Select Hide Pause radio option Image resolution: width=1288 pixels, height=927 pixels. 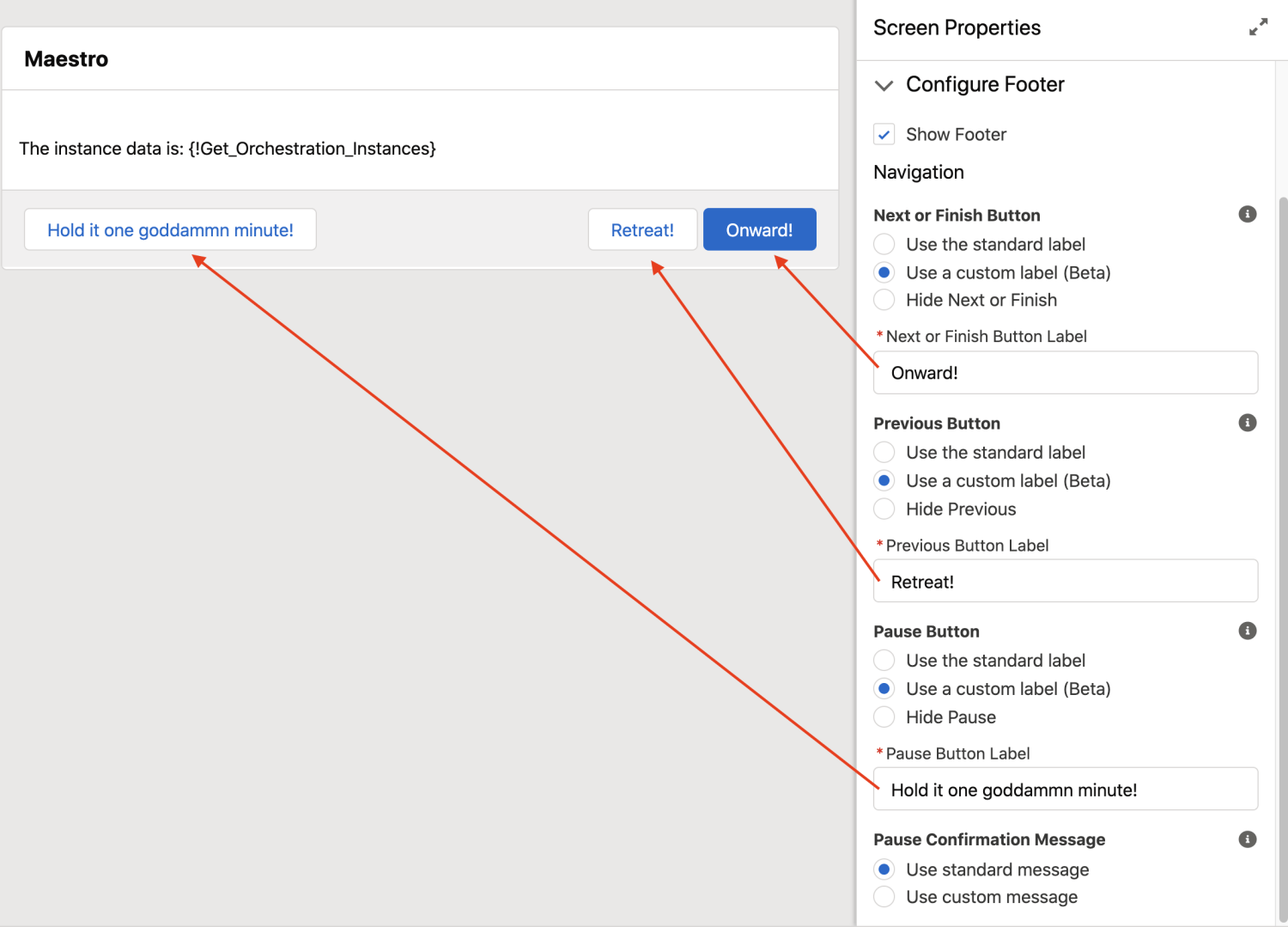(884, 717)
